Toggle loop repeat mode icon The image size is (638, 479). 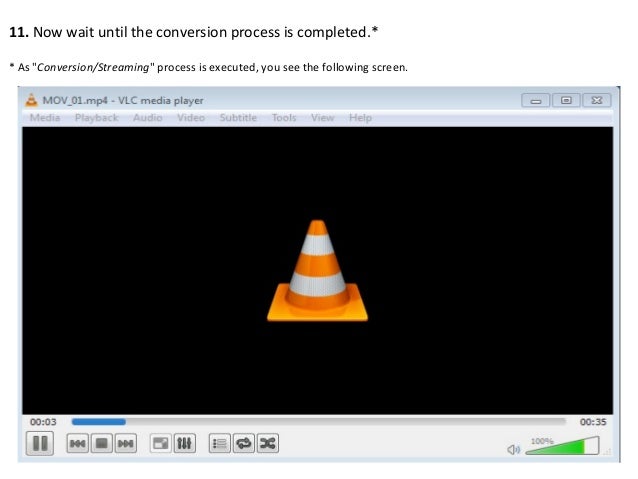pyautogui.click(x=244, y=443)
